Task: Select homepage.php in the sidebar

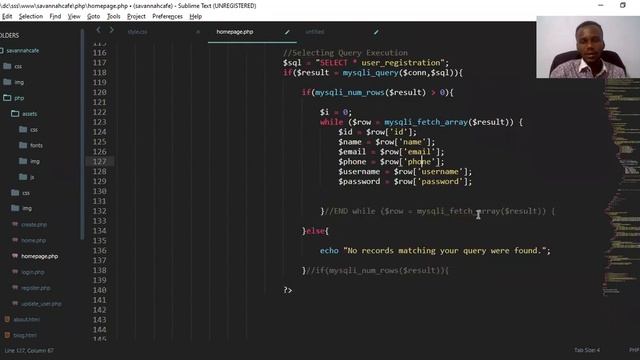Action: click(x=40, y=256)
